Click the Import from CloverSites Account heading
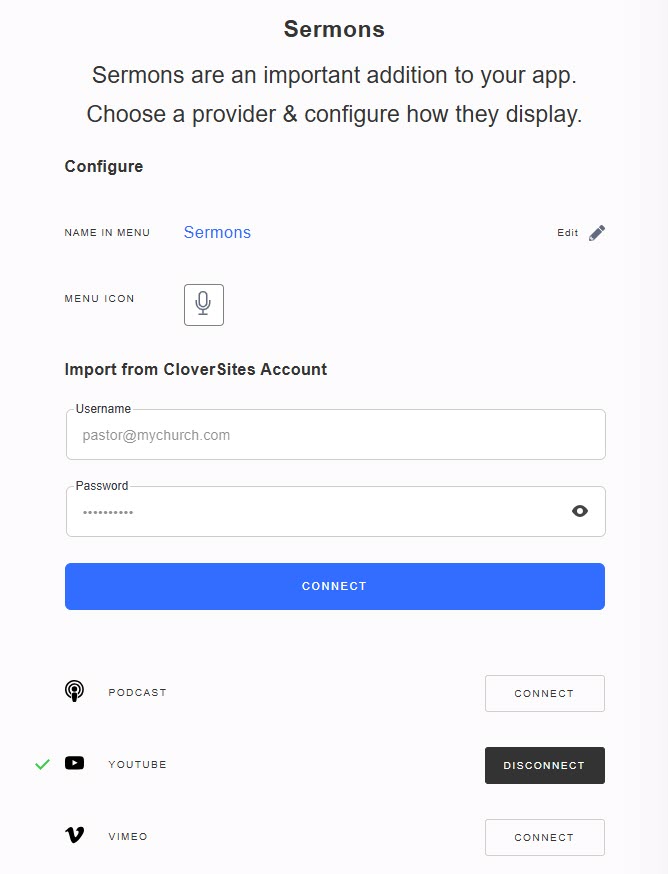 tap(196, 369)
